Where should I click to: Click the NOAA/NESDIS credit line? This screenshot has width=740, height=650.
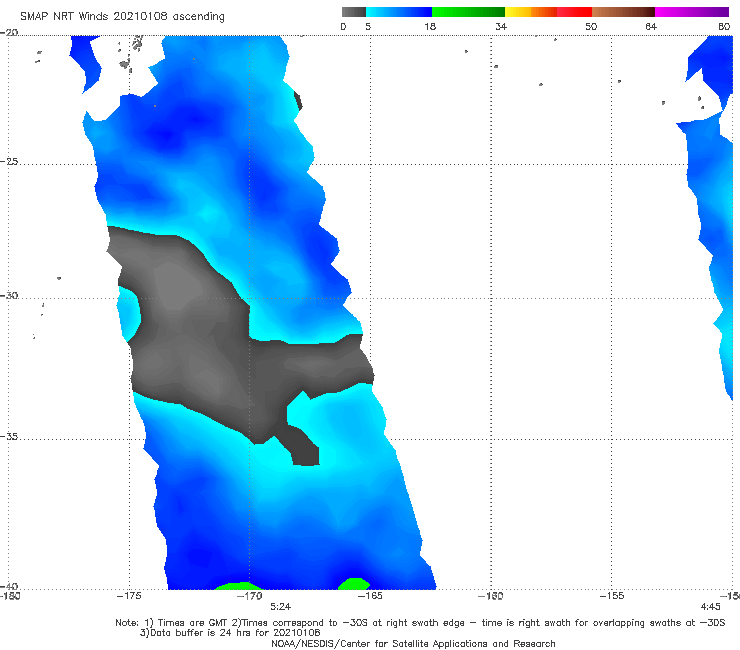point(413,644)
